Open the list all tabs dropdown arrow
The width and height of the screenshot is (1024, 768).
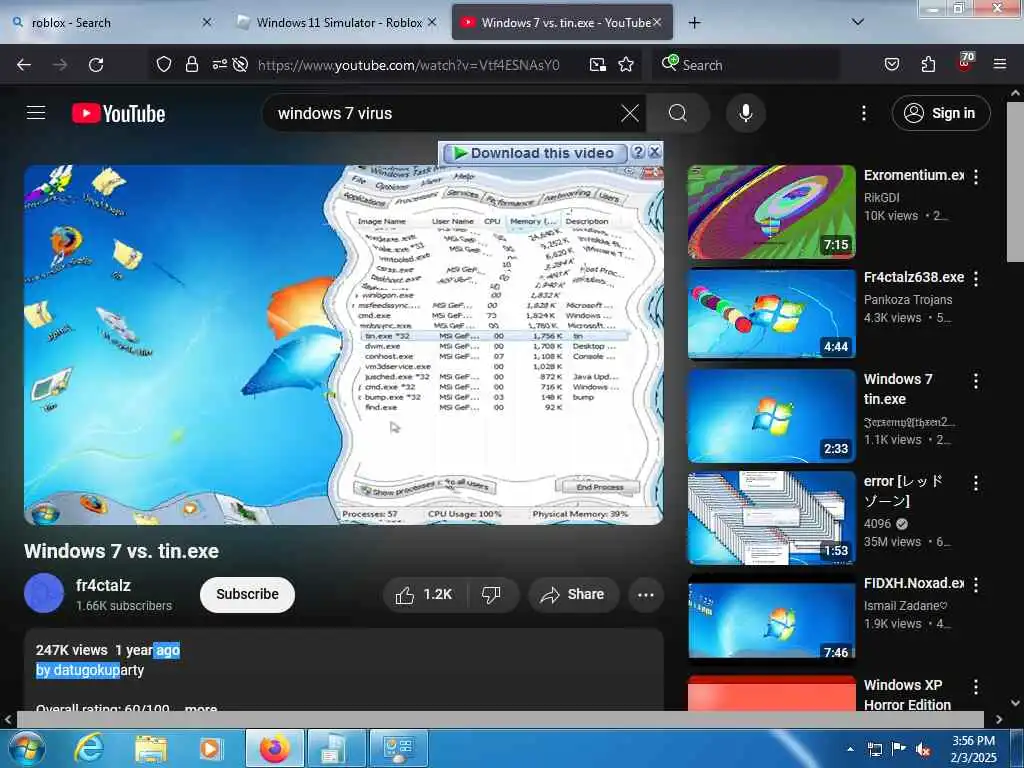(x=857, y=22)
